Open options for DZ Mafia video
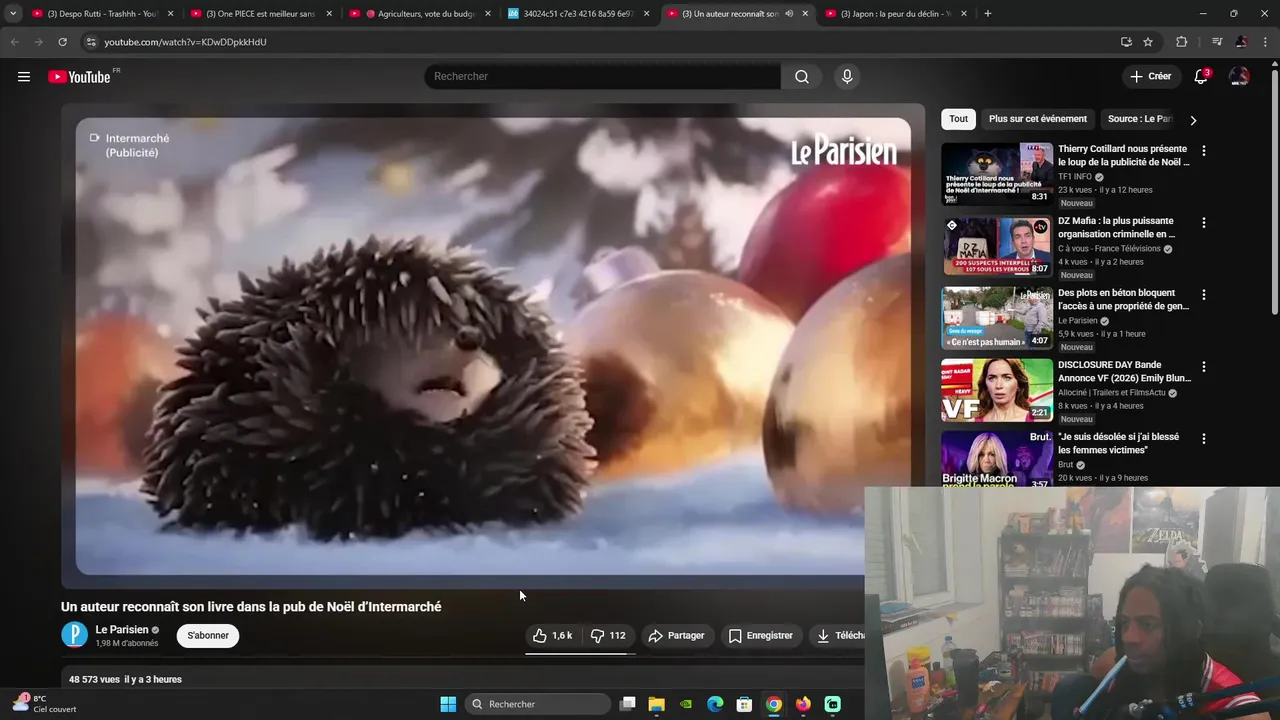Viewport: 1280px width, 720px height. (x=1204, y=223)
